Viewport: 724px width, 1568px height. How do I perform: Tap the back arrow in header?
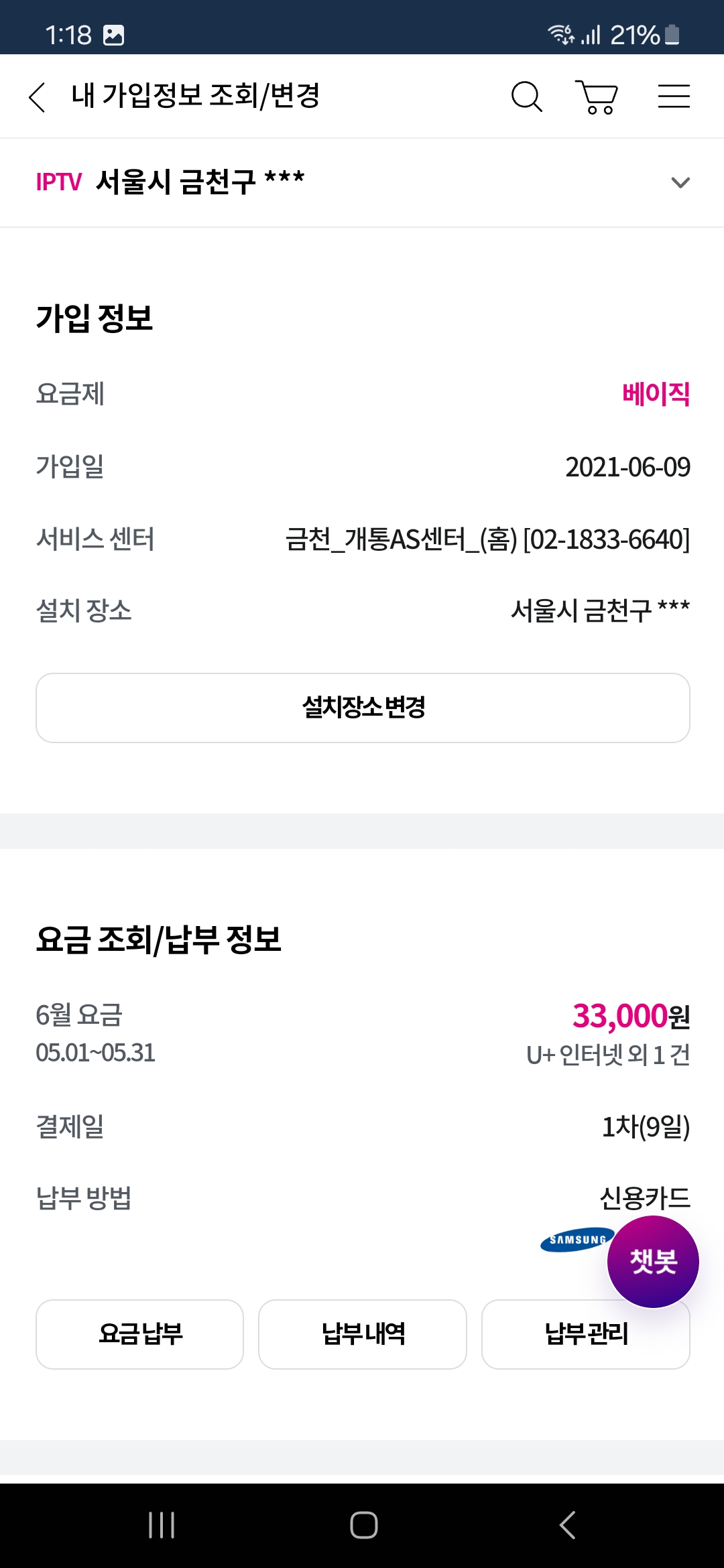click(x=38, y=97)
